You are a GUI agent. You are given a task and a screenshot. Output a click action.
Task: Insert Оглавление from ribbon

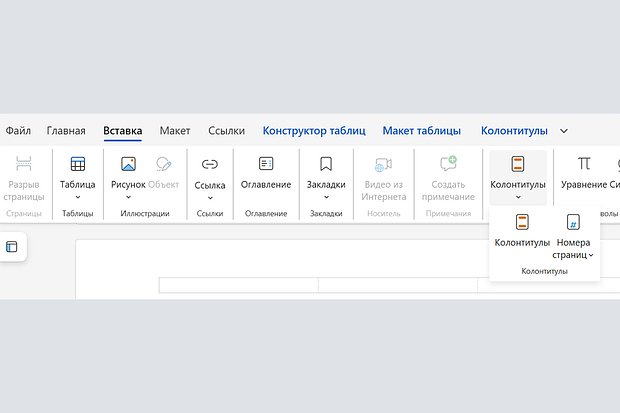click(266, 164)
